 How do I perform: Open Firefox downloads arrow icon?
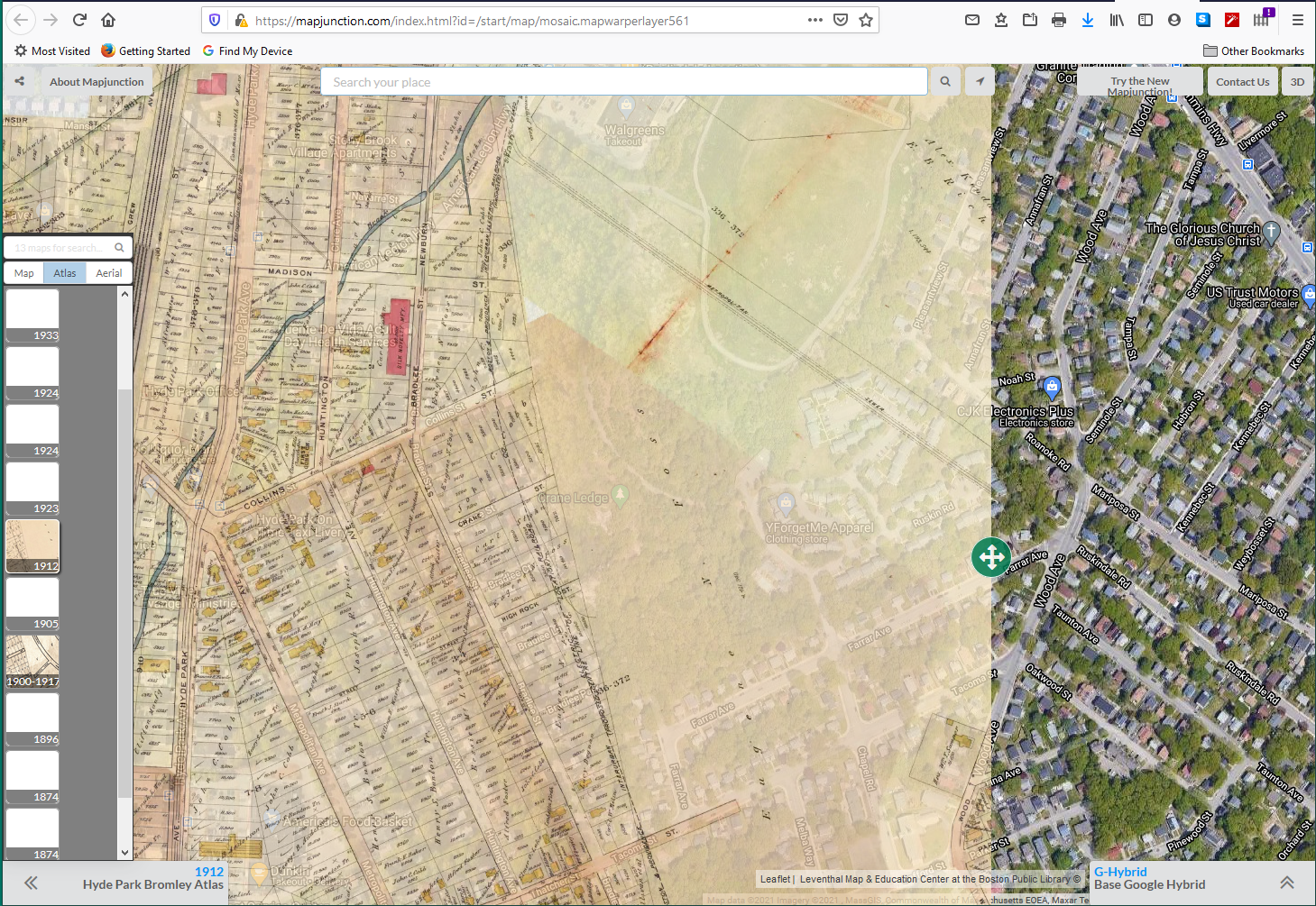(x=1088, y=20)
